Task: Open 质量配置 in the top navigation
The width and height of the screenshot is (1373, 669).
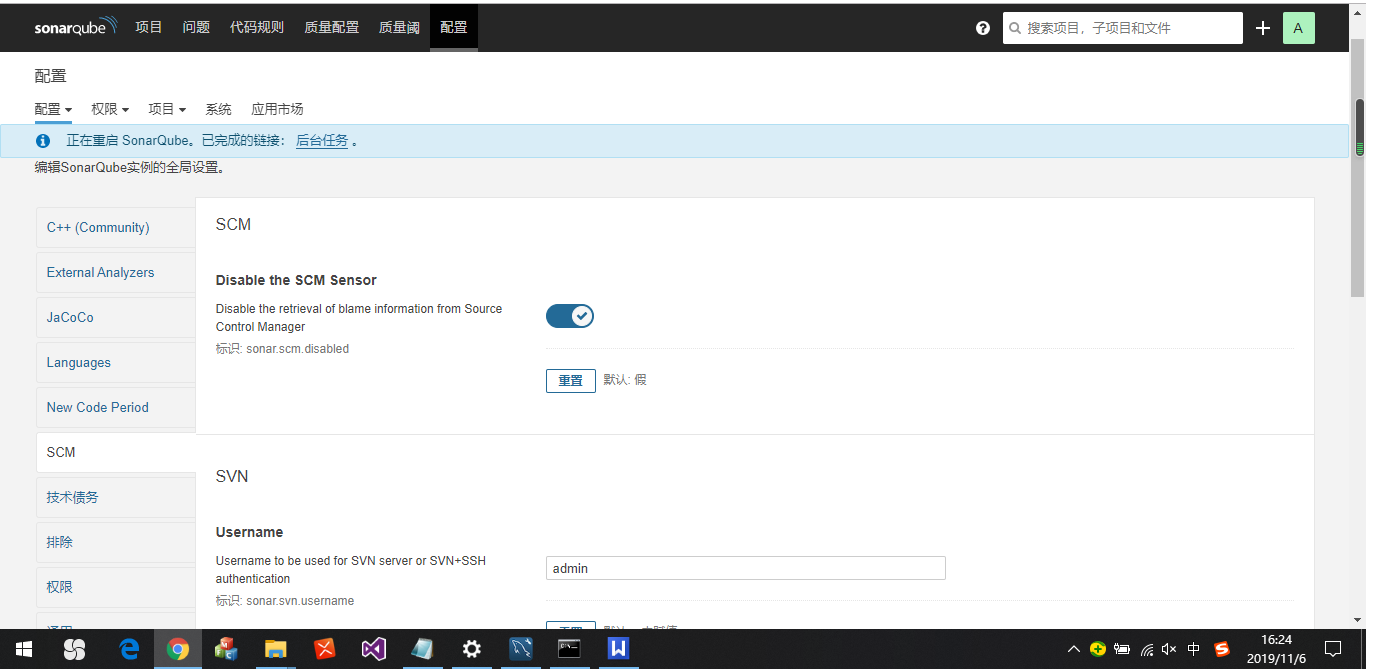Action: coord(332,27)
